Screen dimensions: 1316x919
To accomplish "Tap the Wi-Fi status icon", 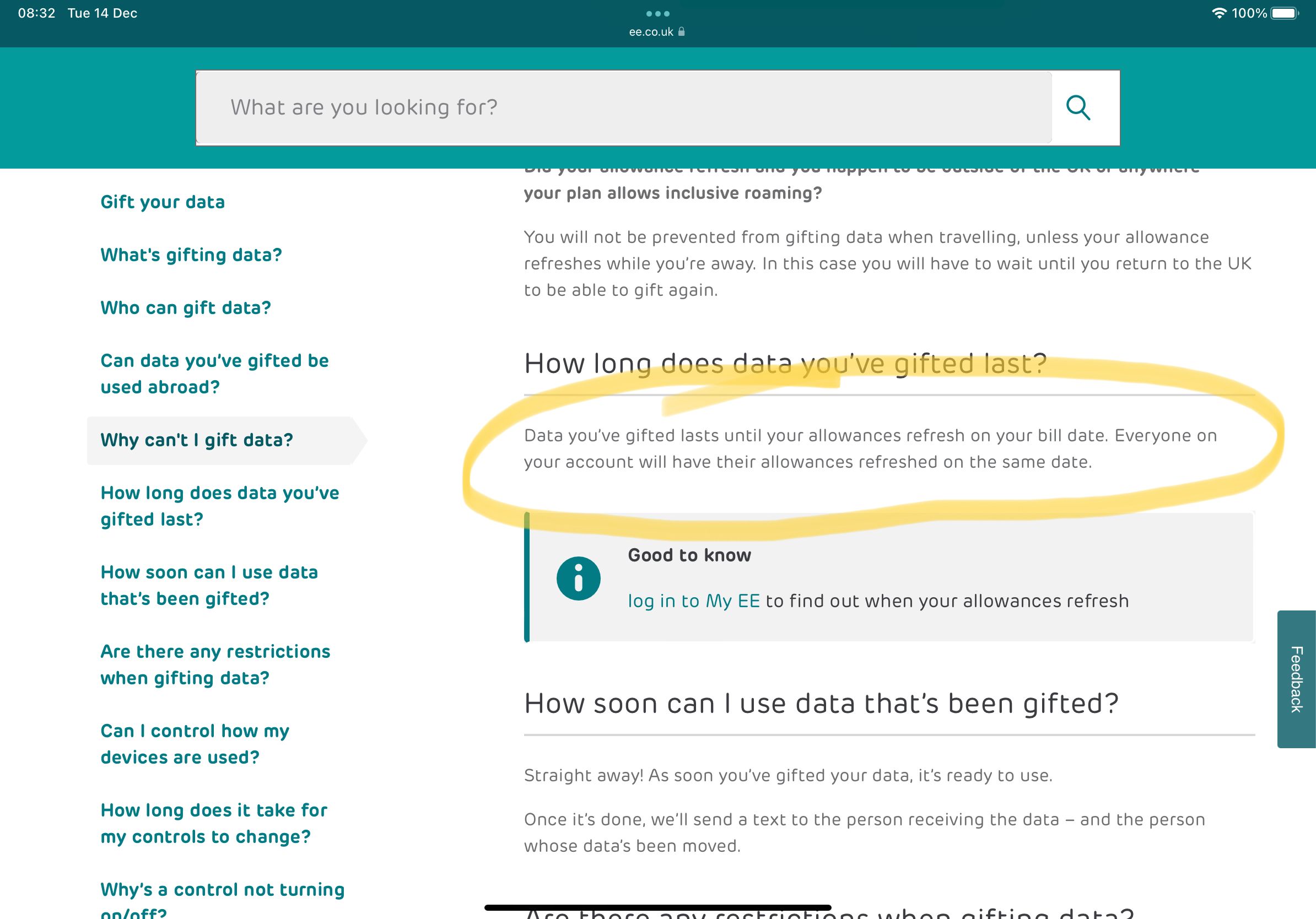I will coord(1219,13).
